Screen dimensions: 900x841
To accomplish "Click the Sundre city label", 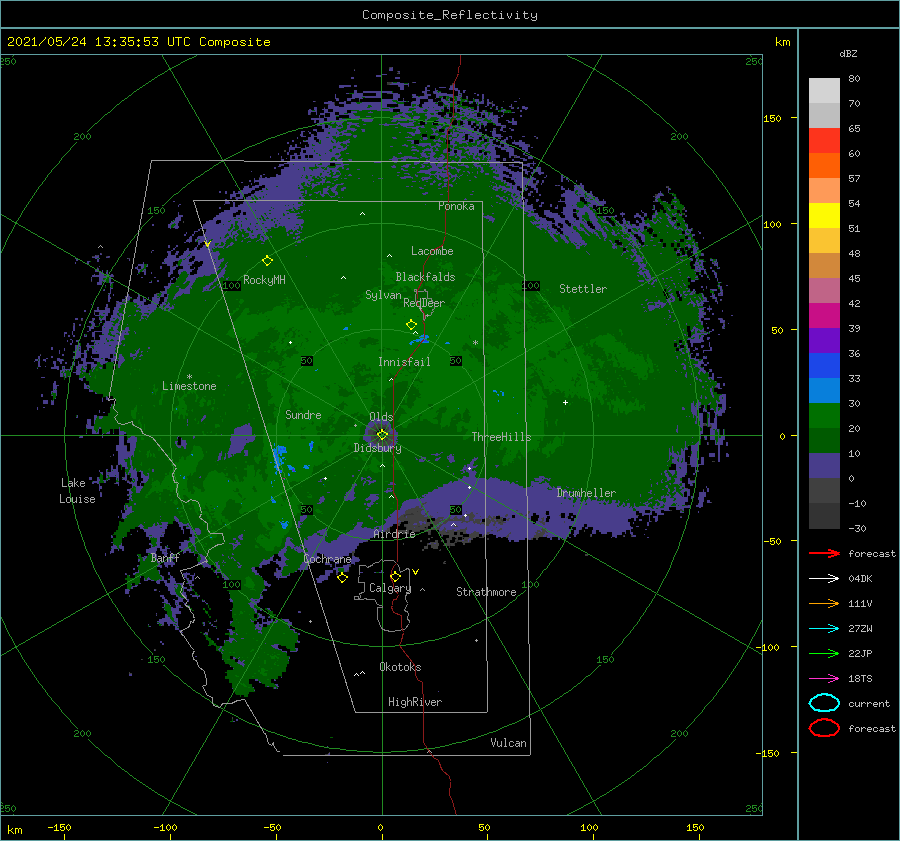I will [x=303, y=414].
